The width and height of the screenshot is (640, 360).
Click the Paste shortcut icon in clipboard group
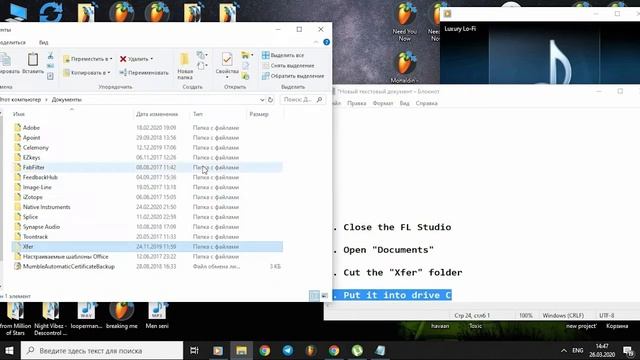tap(51, 76)
